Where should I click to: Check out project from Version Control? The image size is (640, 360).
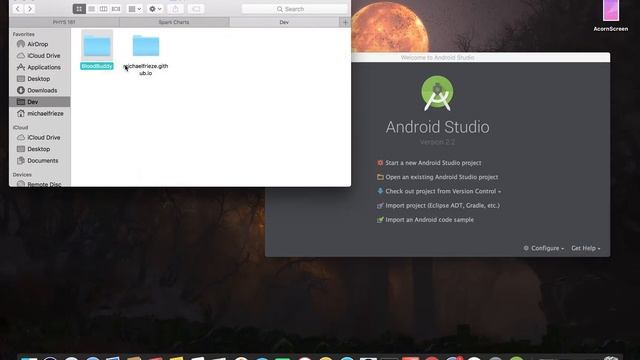click(443, 191)
